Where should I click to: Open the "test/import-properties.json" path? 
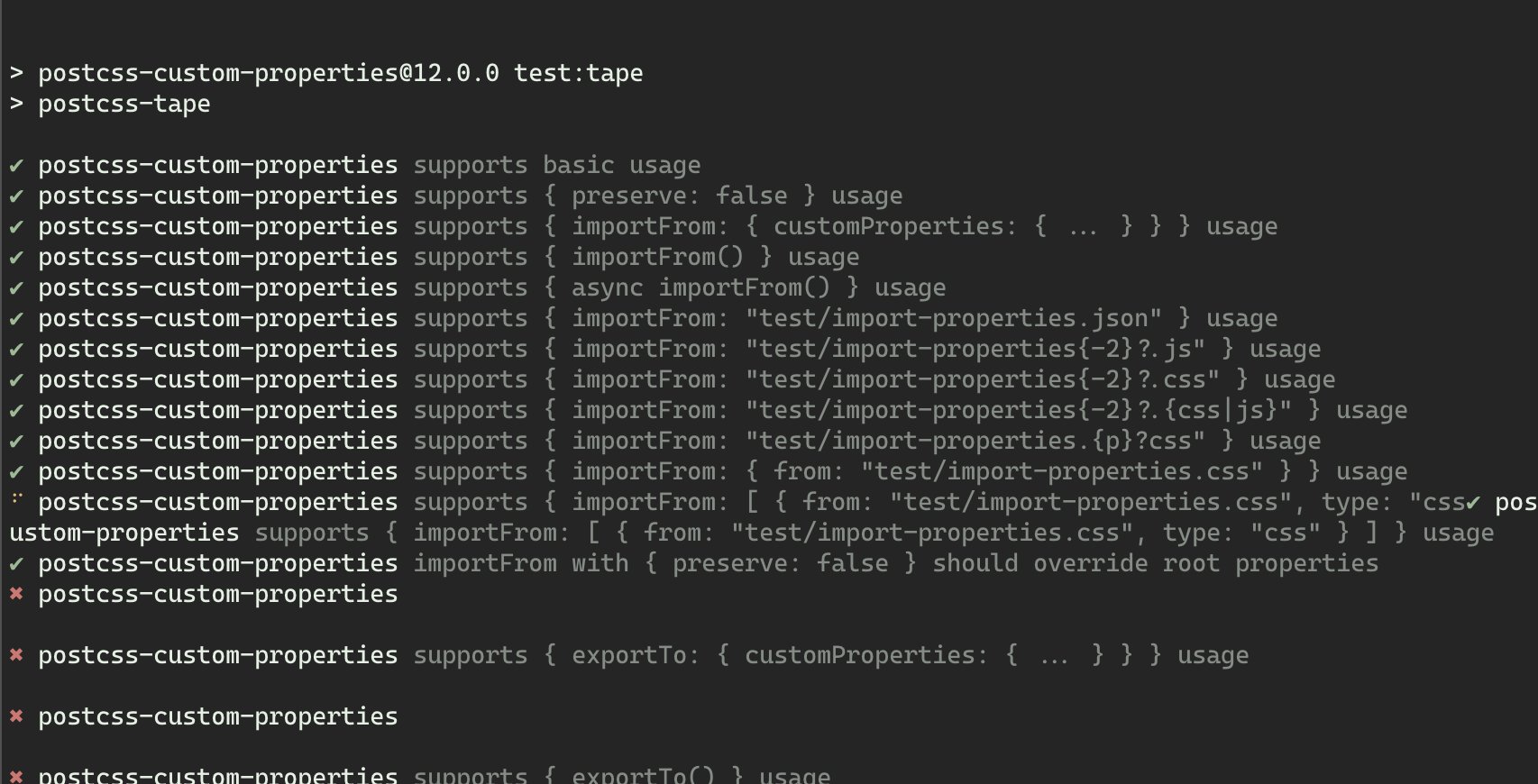(953, 319)
